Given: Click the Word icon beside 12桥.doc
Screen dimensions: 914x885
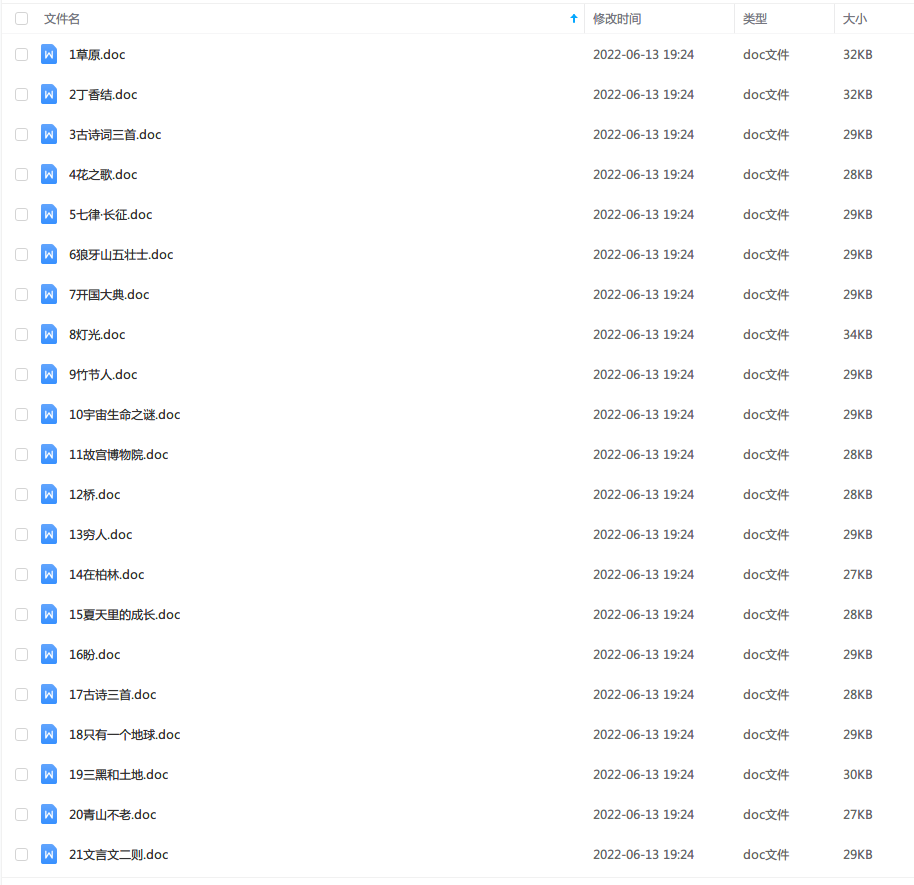Looking at the screenshot, I should (48, 494).
